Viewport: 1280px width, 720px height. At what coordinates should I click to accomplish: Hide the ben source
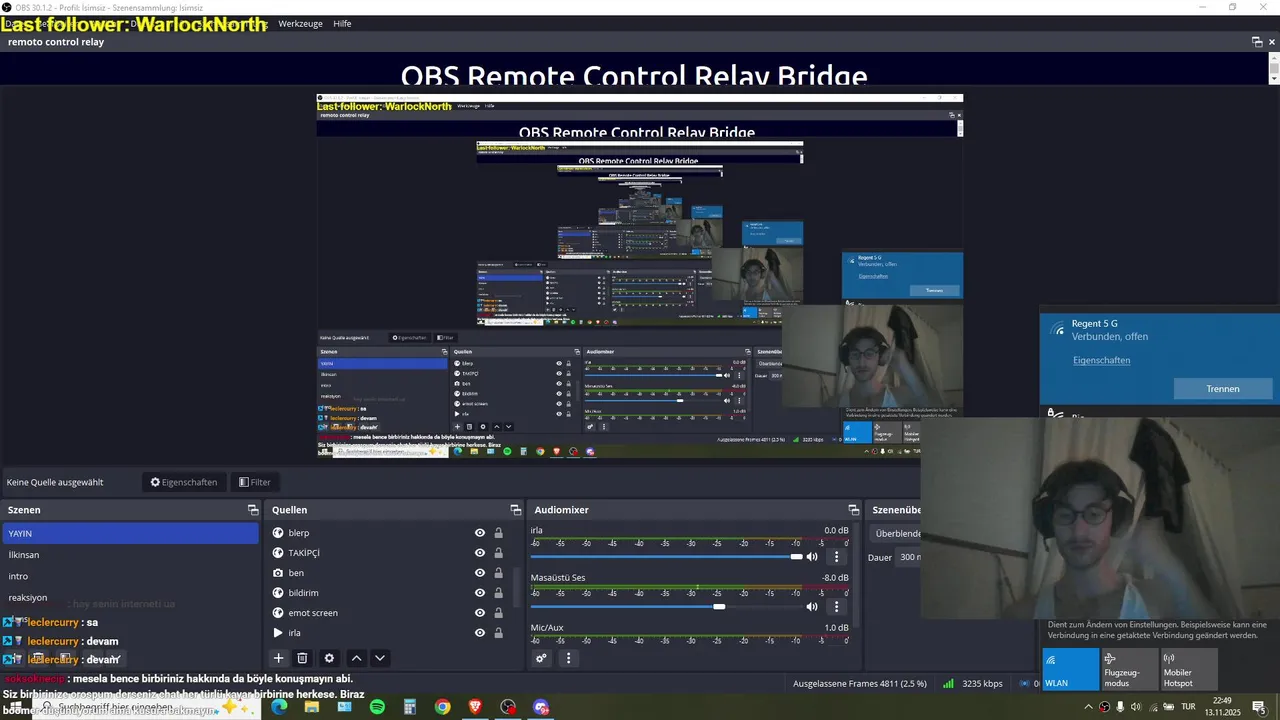pos(480,573)
